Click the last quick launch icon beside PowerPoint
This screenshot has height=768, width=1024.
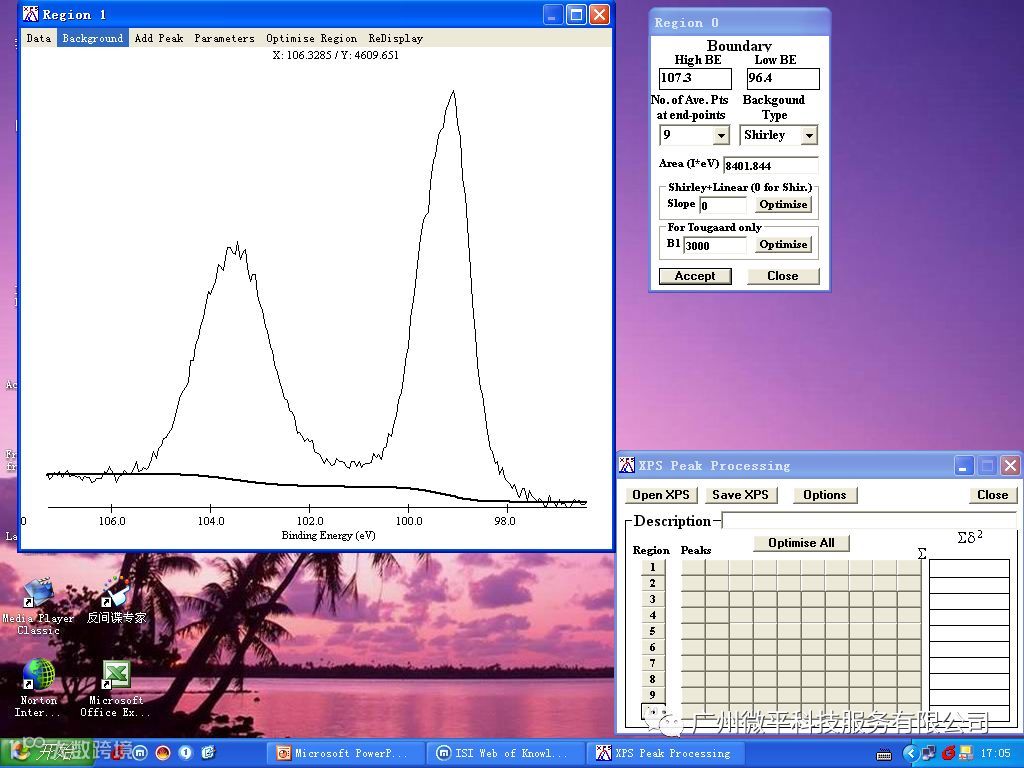point(208,753)
